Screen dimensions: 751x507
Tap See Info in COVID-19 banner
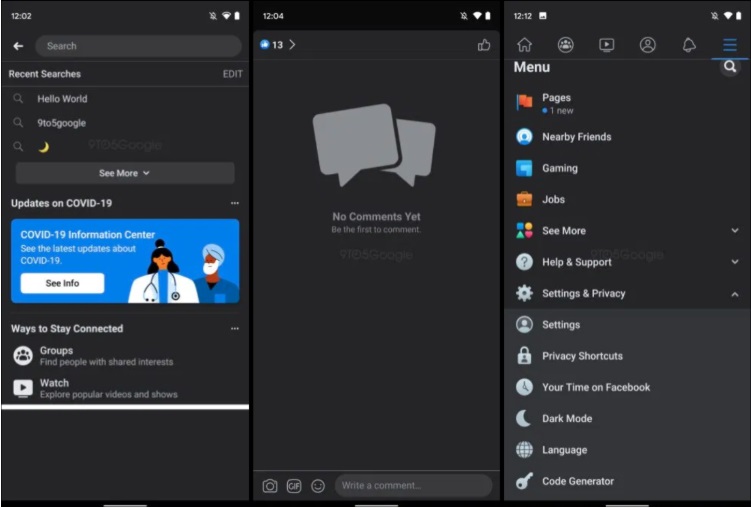pyautogui.click(x=62, y=283)
